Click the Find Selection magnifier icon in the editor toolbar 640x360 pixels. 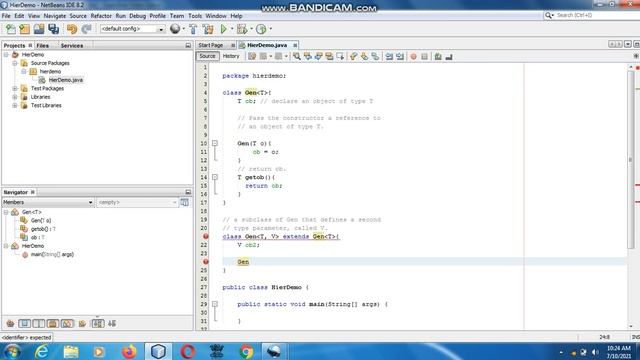click(297, 56)
